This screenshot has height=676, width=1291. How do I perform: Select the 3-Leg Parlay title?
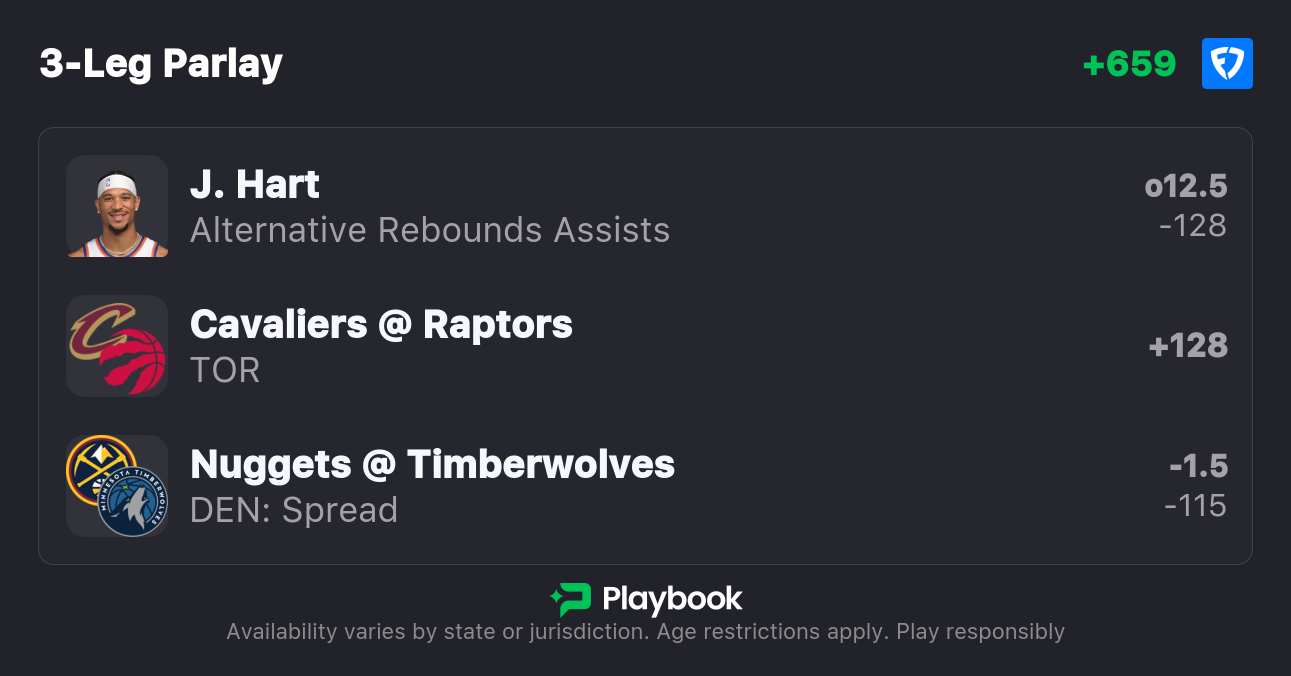(x=161, y=64)
